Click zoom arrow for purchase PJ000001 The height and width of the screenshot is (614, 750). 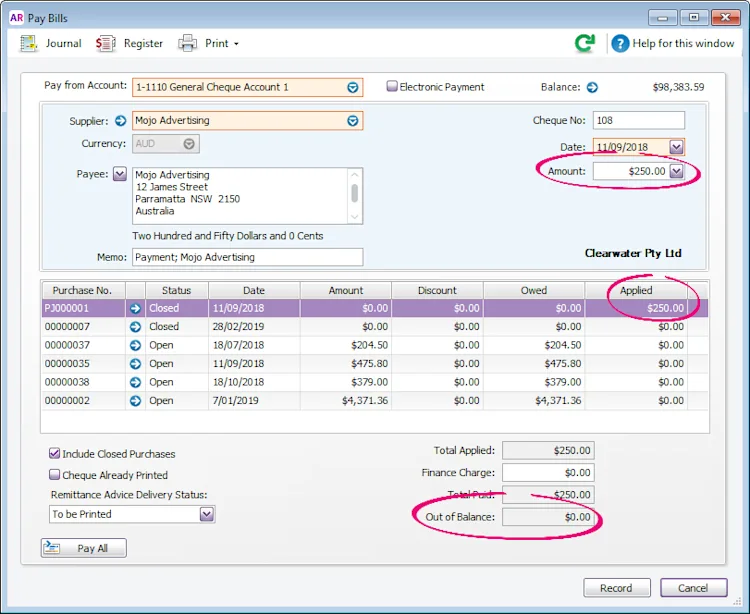click(135, 308)
